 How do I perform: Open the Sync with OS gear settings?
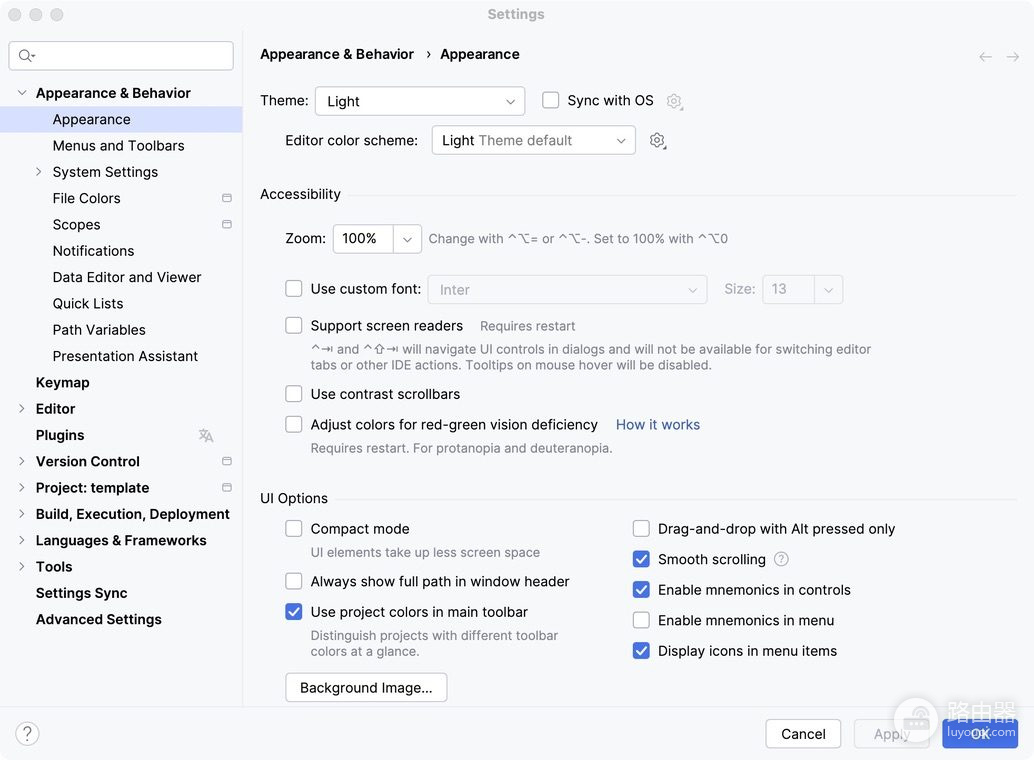click(x=674, y=101)
